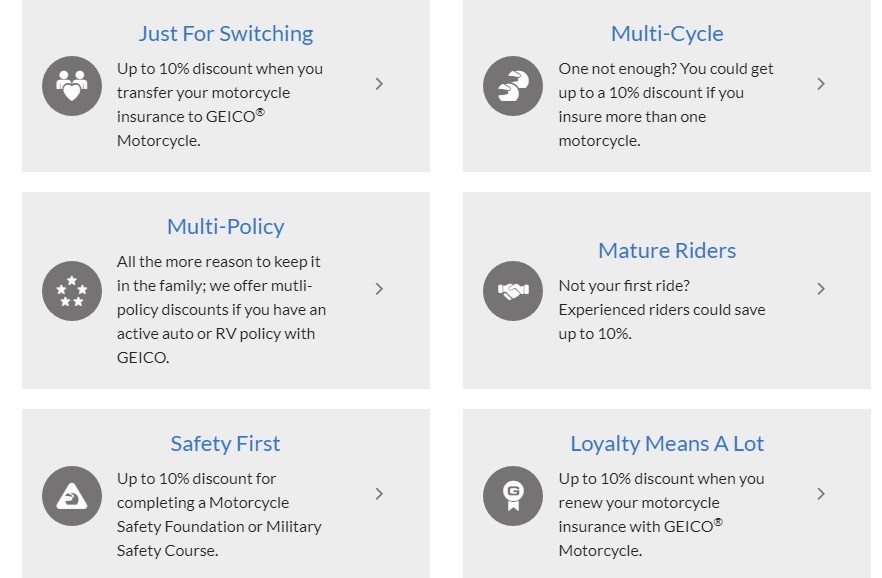
Task: Click the triangle Safety First icon
Action: [x=72, y=496]
